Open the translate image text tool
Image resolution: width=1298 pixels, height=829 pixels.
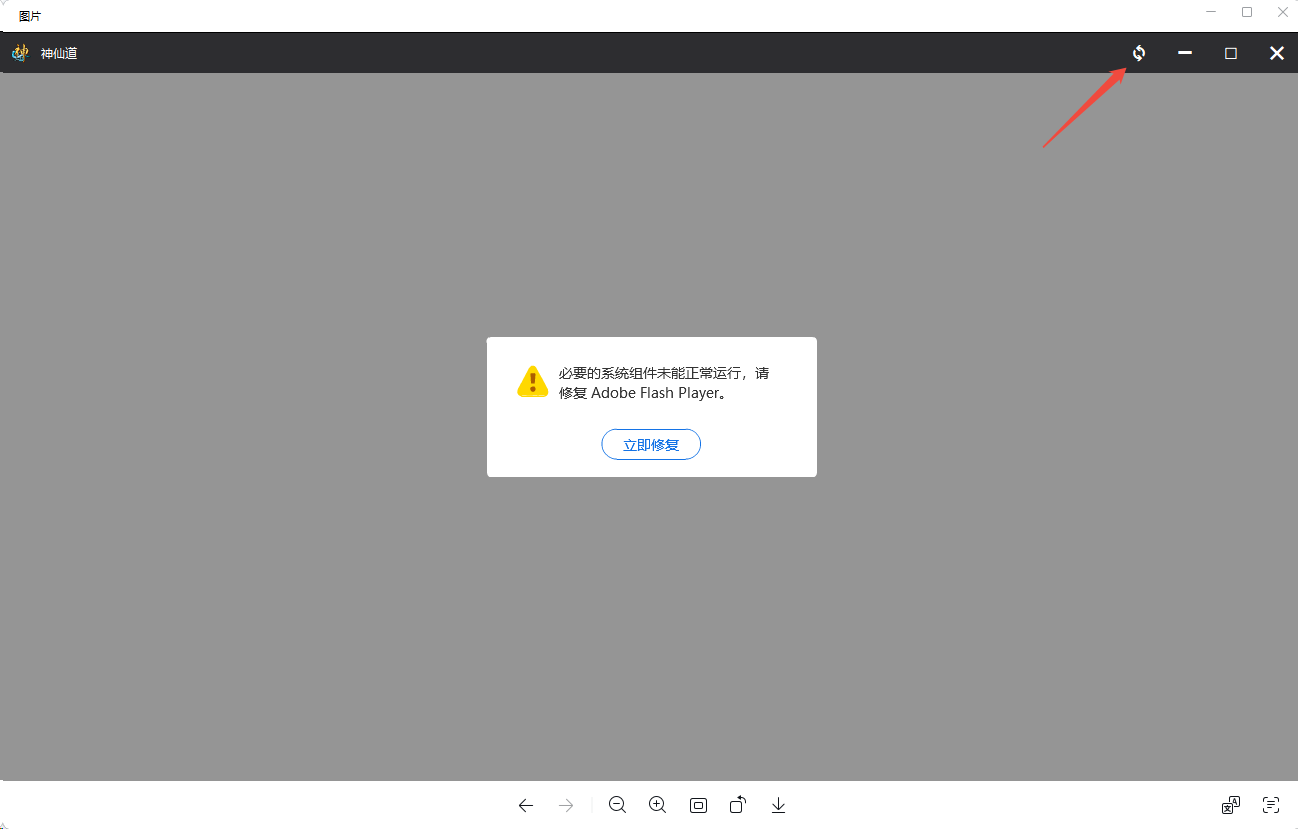coord(1231,805)
